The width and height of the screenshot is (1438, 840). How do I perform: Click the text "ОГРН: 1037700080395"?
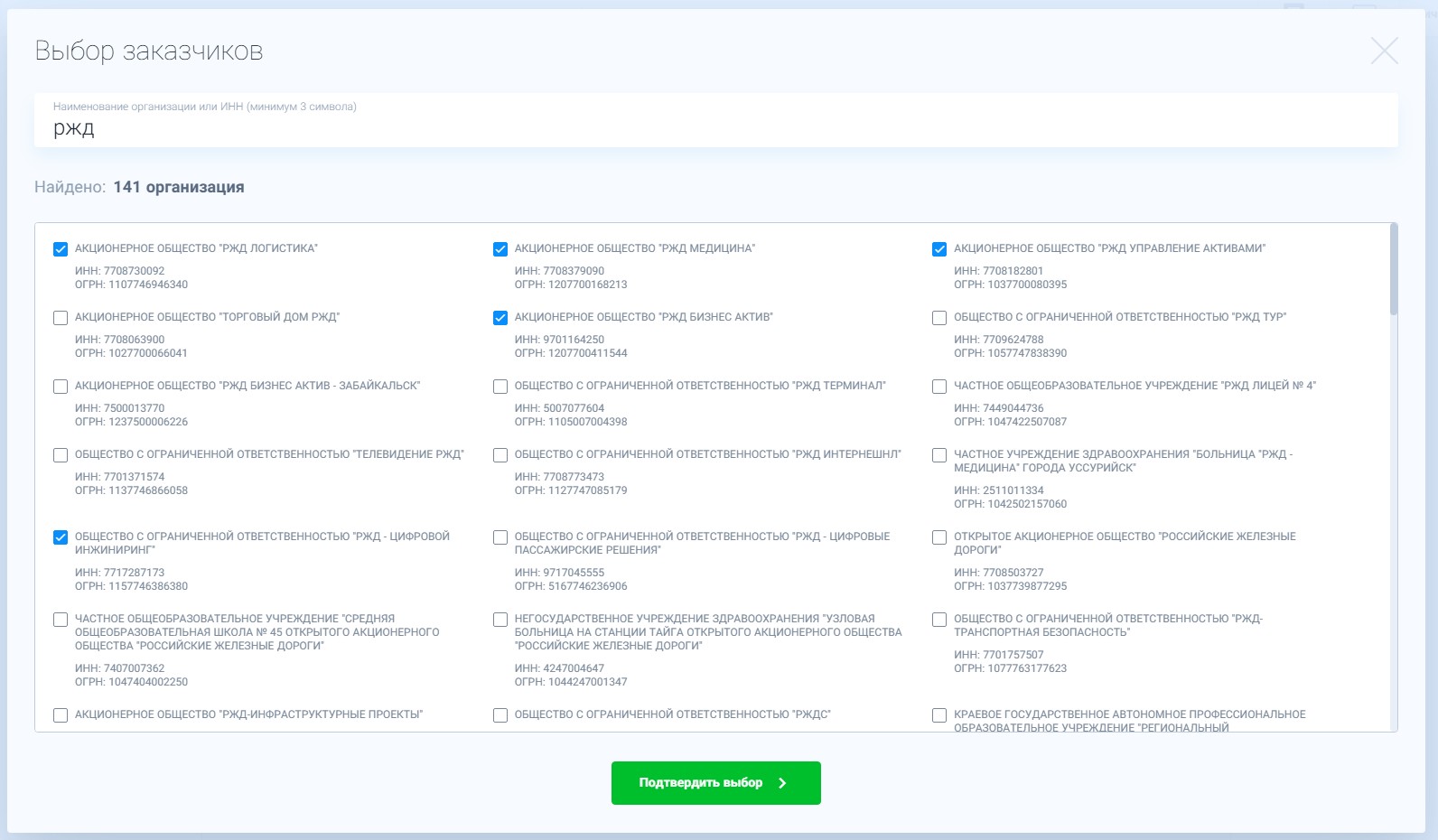1011,285
